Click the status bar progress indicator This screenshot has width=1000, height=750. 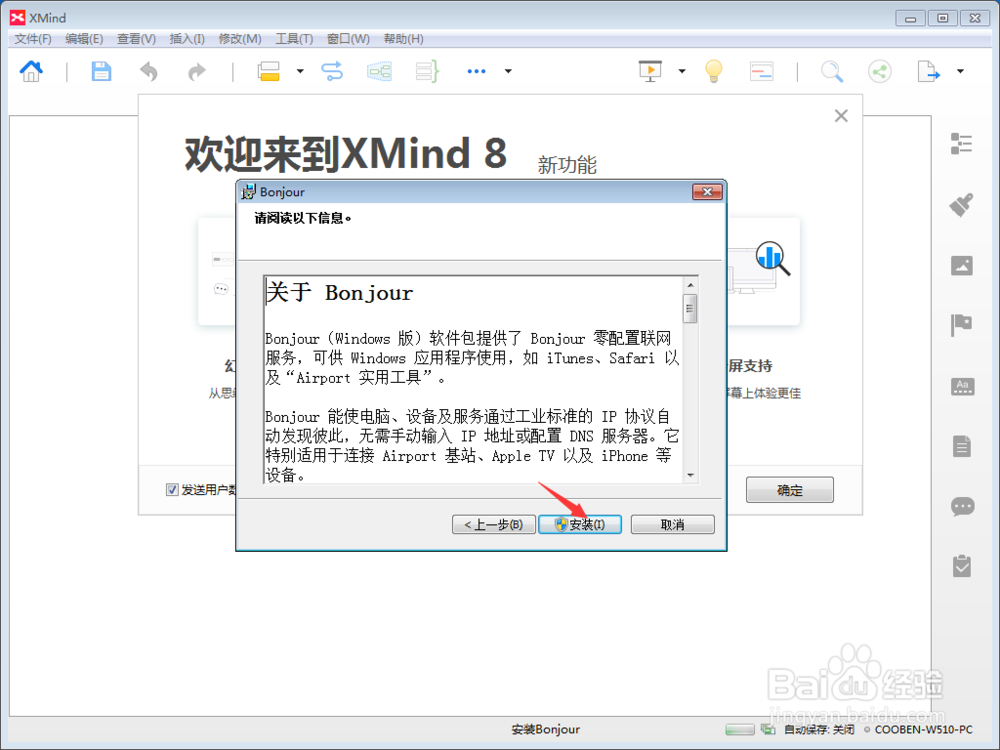pos(740,729)
